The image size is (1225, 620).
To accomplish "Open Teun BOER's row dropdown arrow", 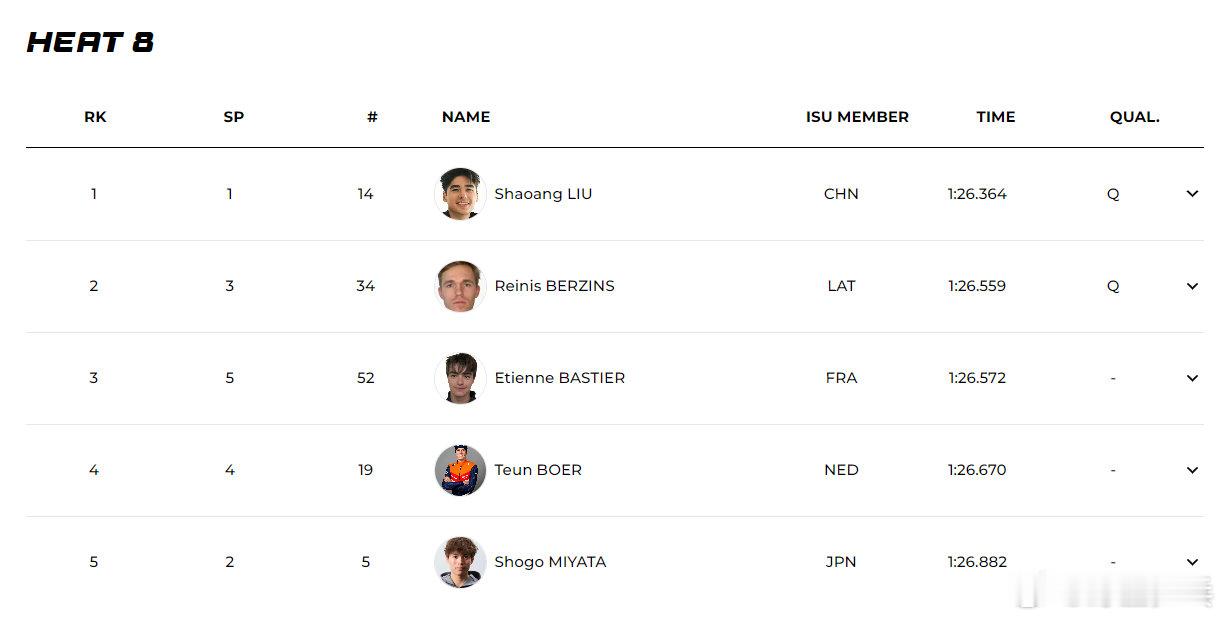I will click(x=1192, y=470).
